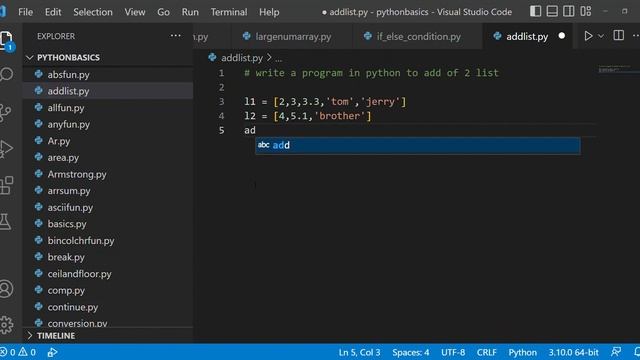Open the feedback icon in status bar
This screenshot has height=360, width=640.
coord(616,352)
